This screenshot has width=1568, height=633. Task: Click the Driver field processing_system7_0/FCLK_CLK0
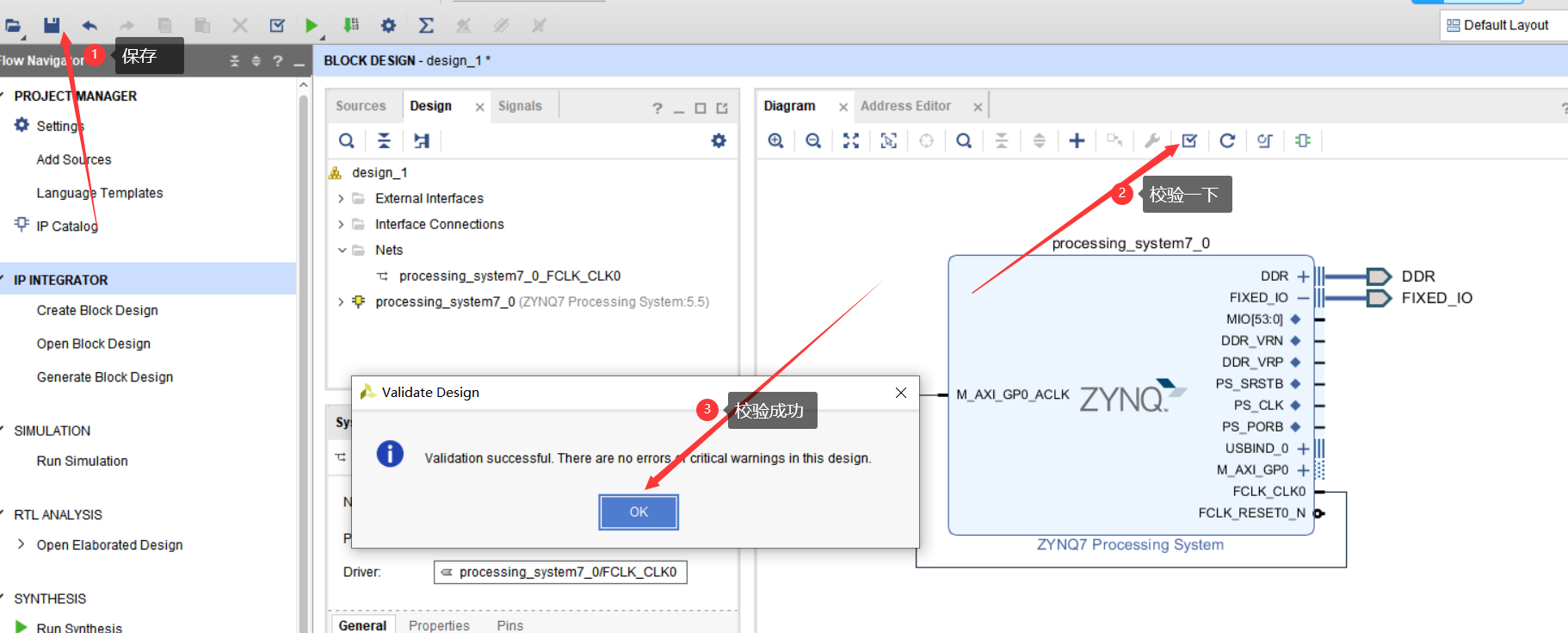[x=560, y=572]
